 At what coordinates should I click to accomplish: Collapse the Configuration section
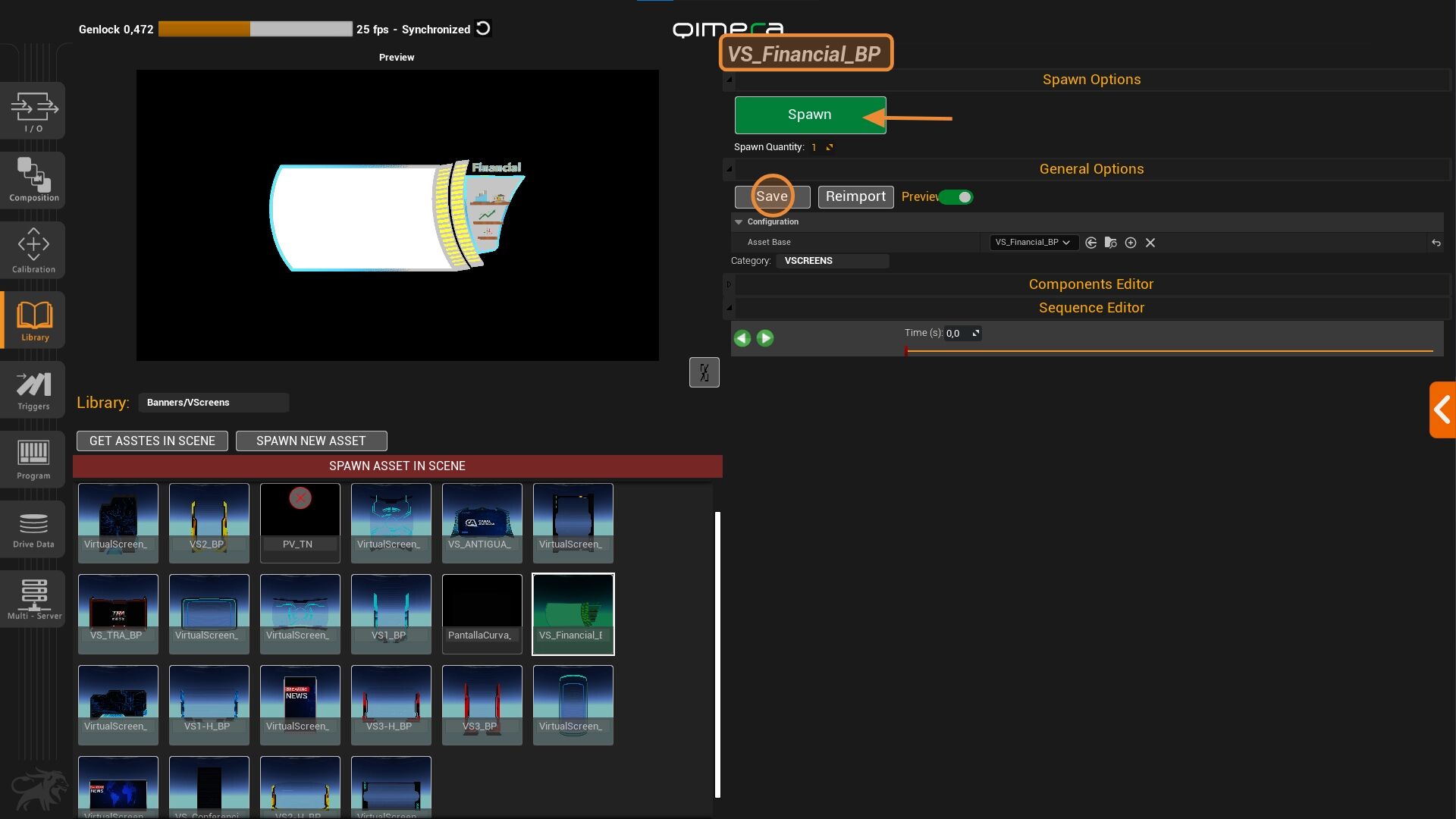(739, 222)
